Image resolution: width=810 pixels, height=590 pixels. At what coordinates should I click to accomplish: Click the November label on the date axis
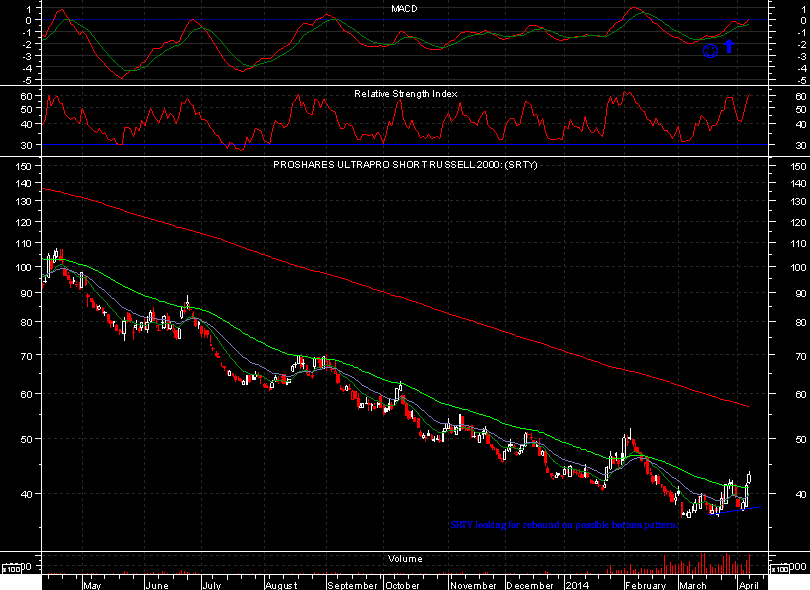coord(473,585)
